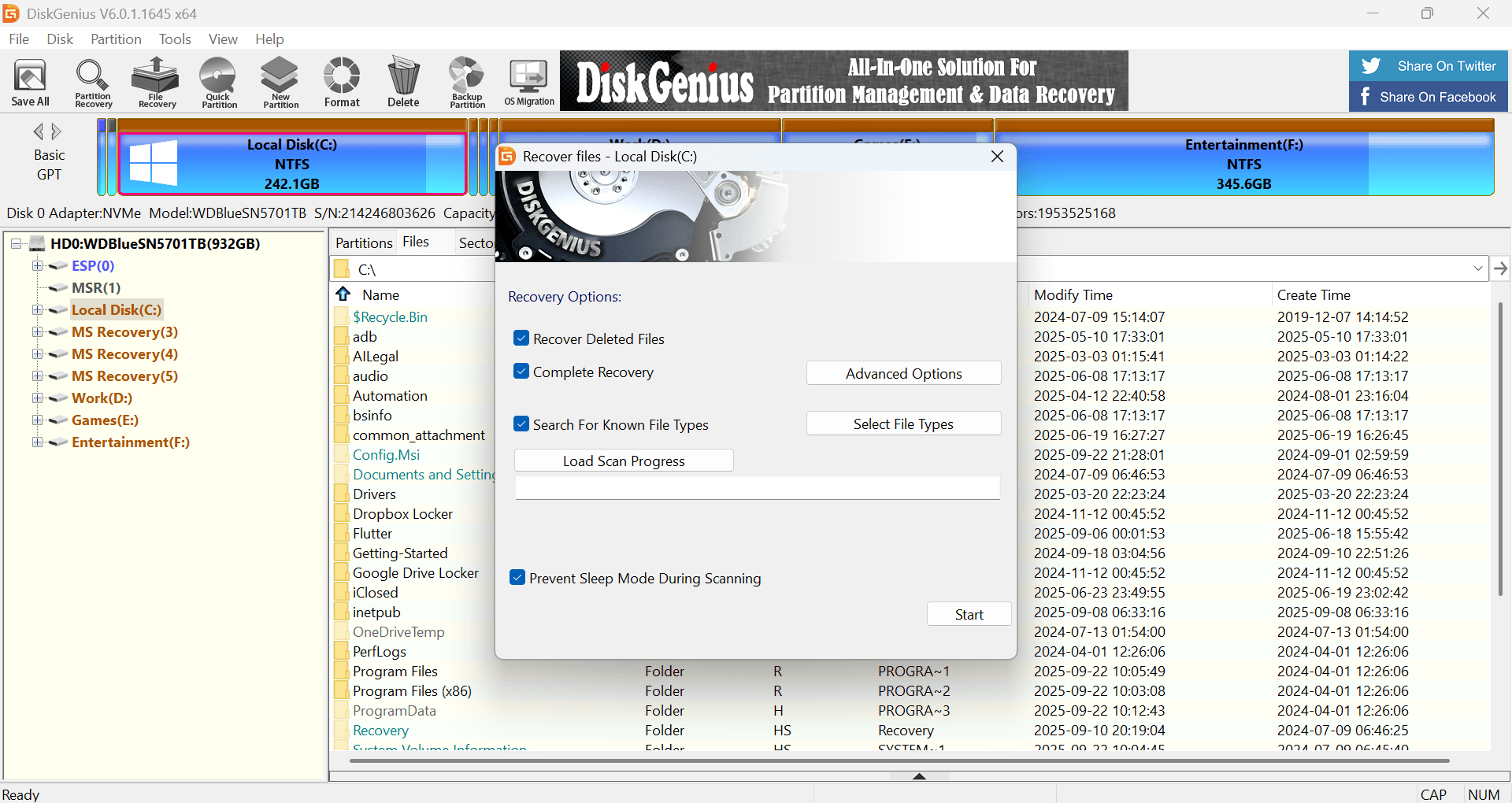Viewport: 1512px width, 803px height.
Task: Click the Backup Partition icon
Action: tap(467, 82)
